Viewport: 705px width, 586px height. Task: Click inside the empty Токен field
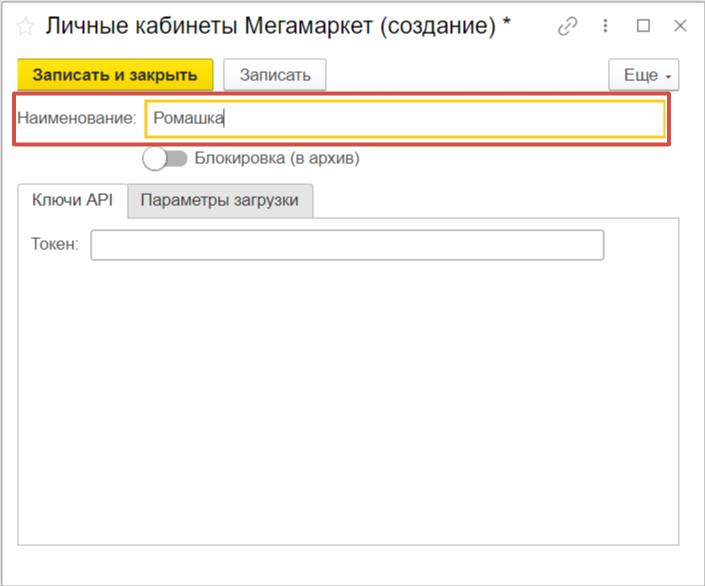tap(347, 245)
